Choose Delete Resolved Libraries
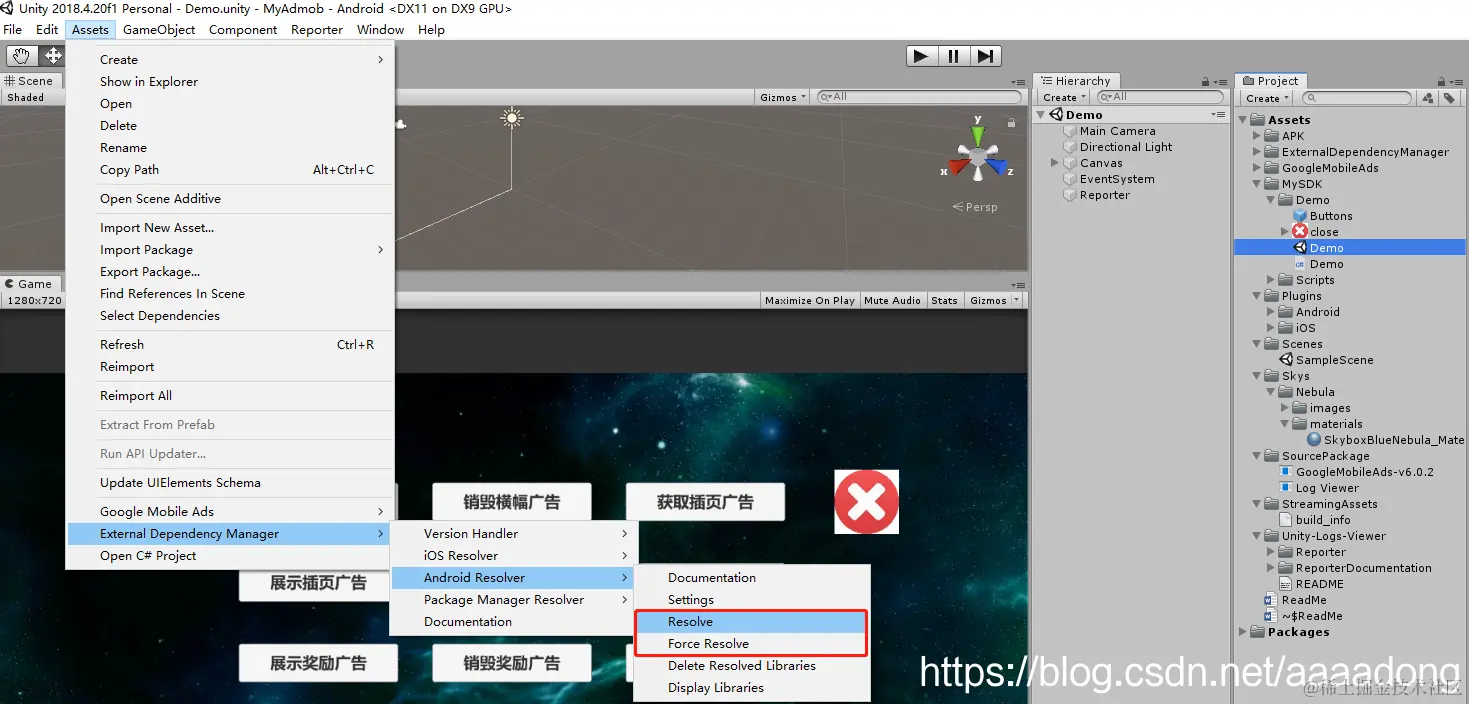This screenshot has width=1469, height=704. click(752, 666)
